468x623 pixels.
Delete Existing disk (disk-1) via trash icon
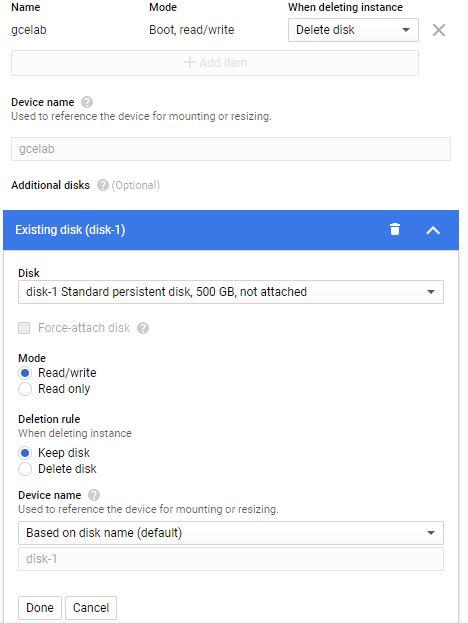[395, 229]
